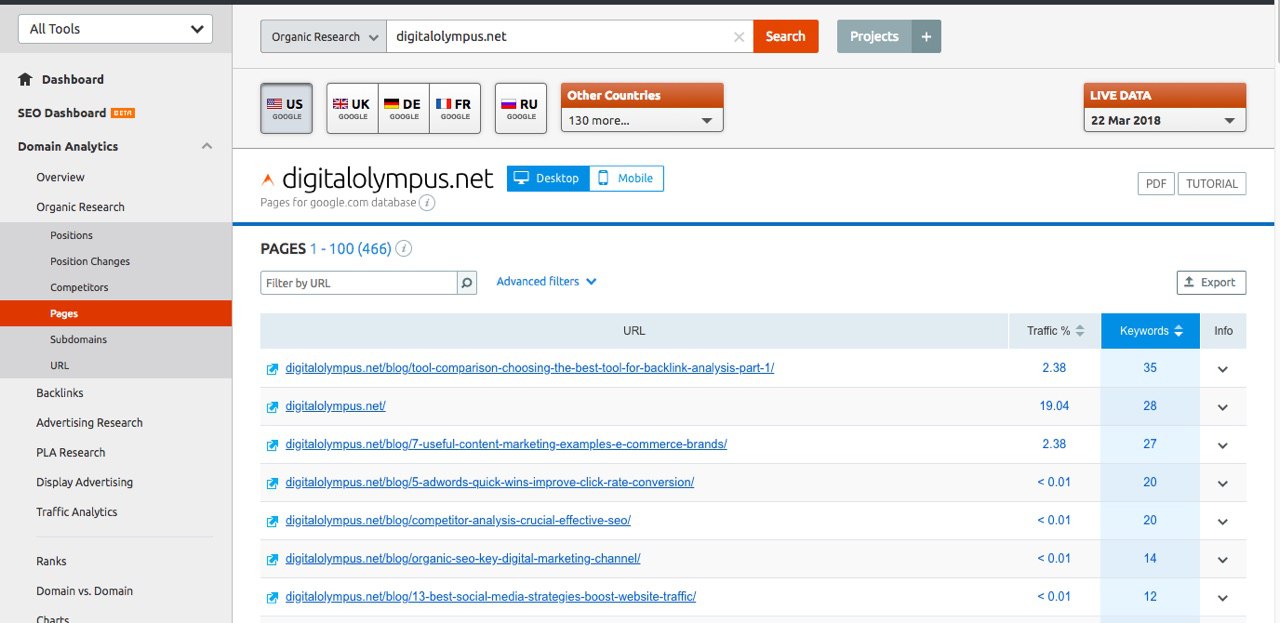Open SEO Dashboard in the sidebar
This screenshot has width=1280, height=623.
click(62, 113)
